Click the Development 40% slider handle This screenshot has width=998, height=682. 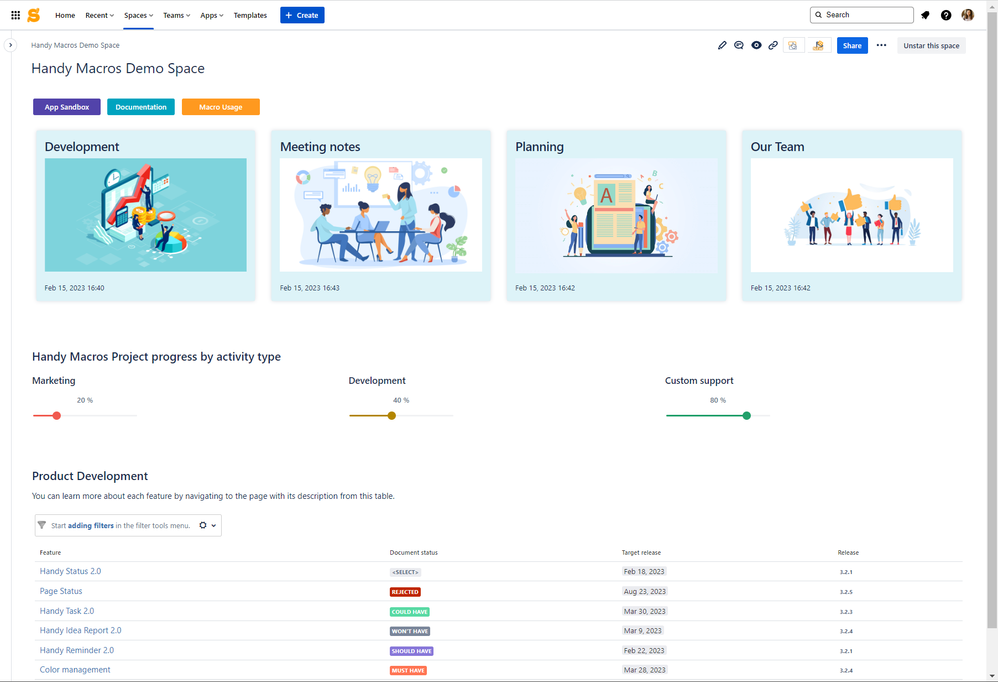tap(391, 415)
